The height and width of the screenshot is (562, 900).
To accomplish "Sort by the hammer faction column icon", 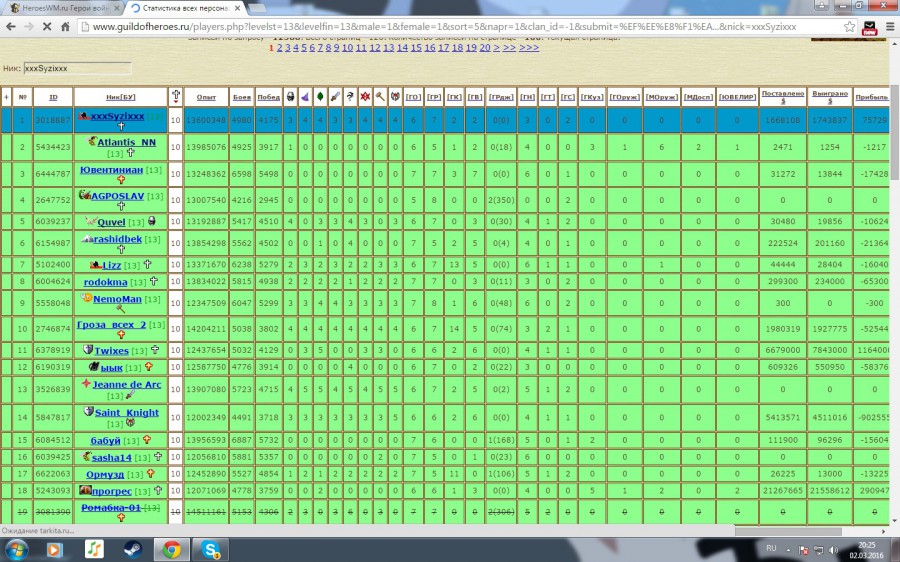I will [x=380, y=97].
